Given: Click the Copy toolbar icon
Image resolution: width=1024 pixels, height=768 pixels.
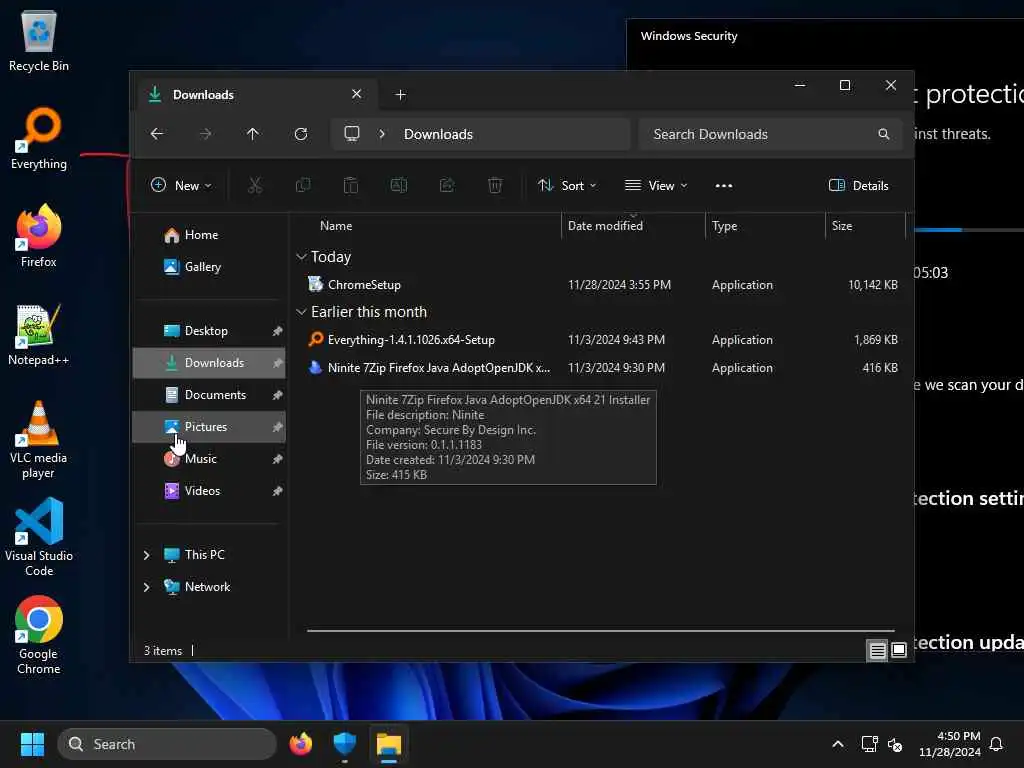Looking at the screenshot, I should click(303, 185).
